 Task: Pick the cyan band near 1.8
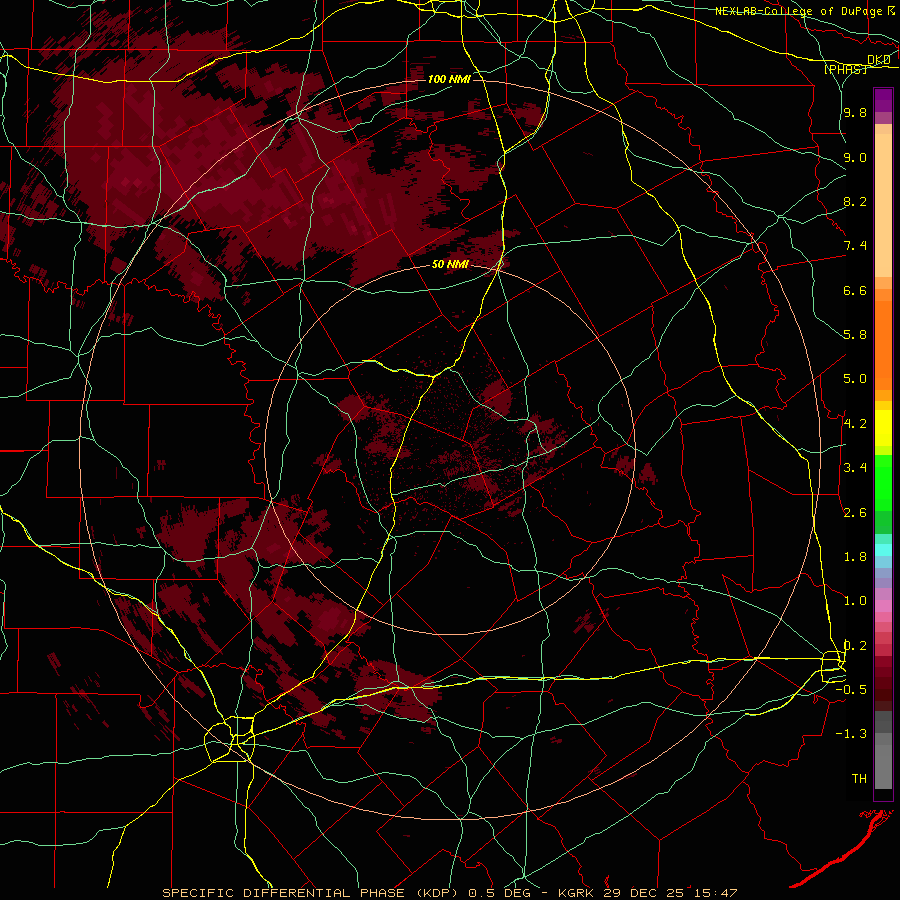pos(883,549)
